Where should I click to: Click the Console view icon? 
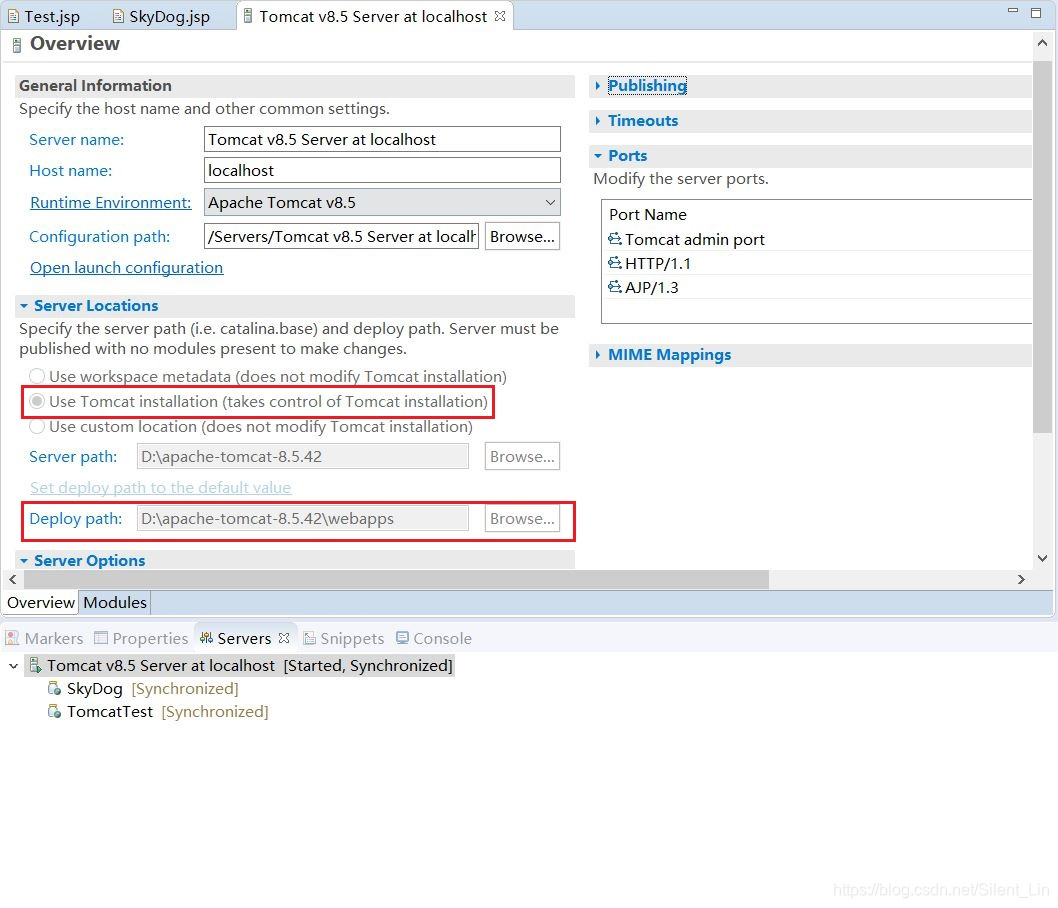[x=403, y=637]
